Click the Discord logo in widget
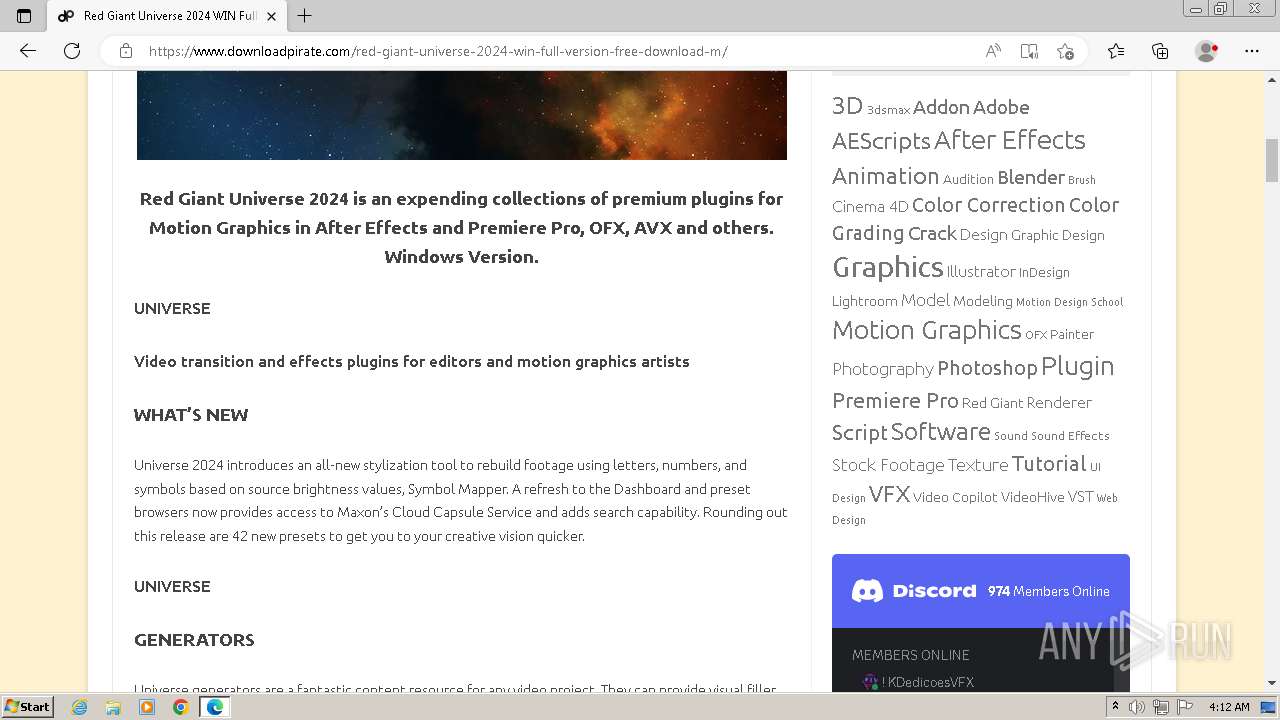The width and height of the screenshot is (1280, 720). pos(914,591)
